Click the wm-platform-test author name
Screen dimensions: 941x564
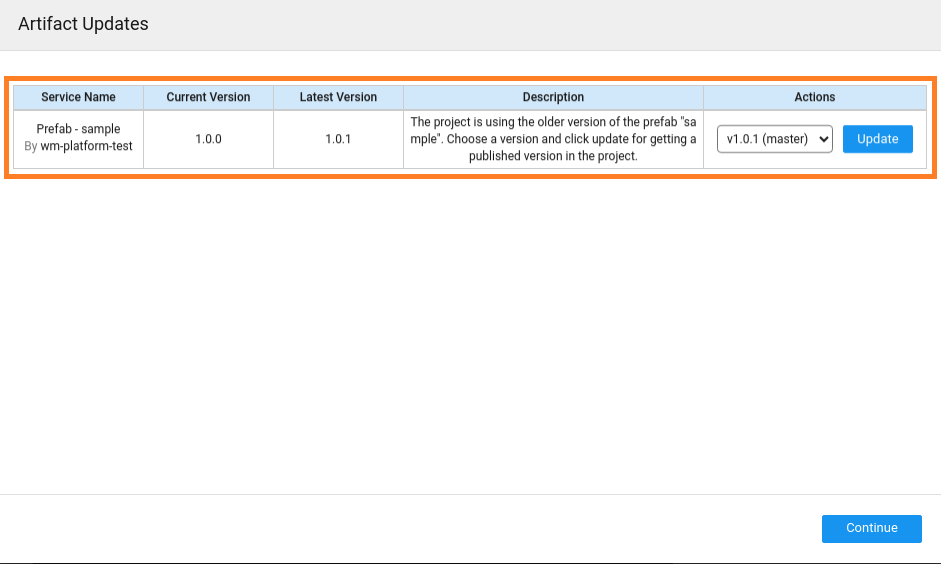coord(86,146)
